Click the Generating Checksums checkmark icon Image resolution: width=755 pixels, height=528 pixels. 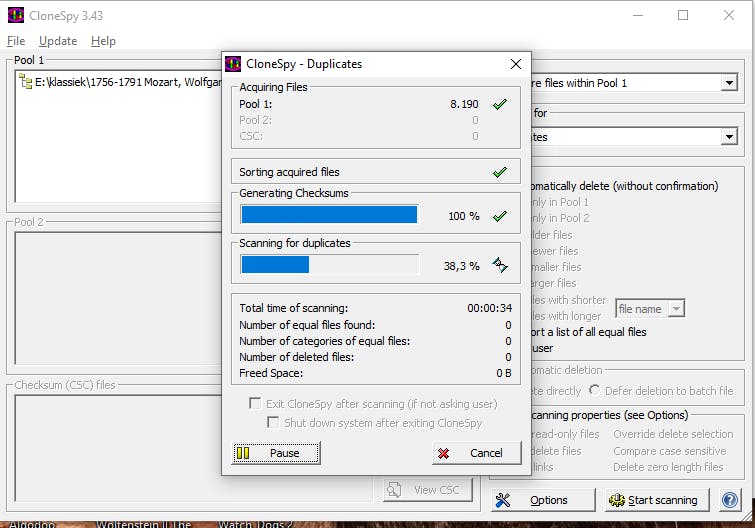tap(500, 216)
